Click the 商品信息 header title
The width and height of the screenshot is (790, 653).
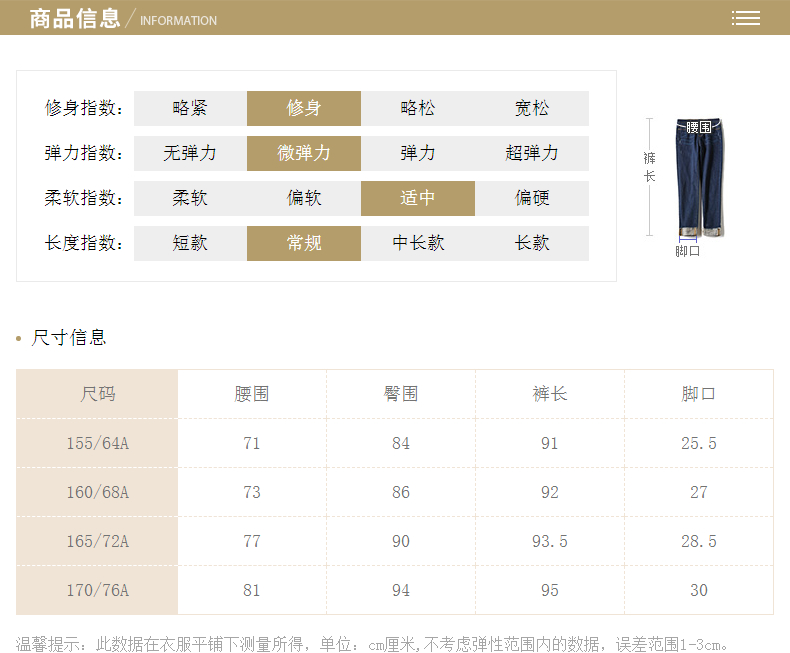pos(75,18)
